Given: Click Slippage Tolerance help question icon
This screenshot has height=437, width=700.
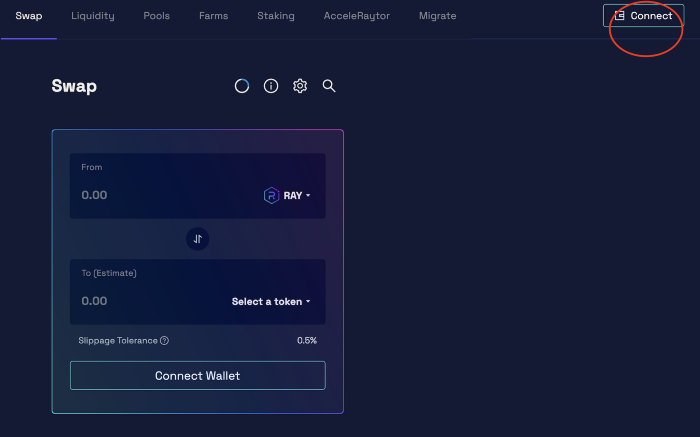Looking at the screenshot, I should (164, 341).
